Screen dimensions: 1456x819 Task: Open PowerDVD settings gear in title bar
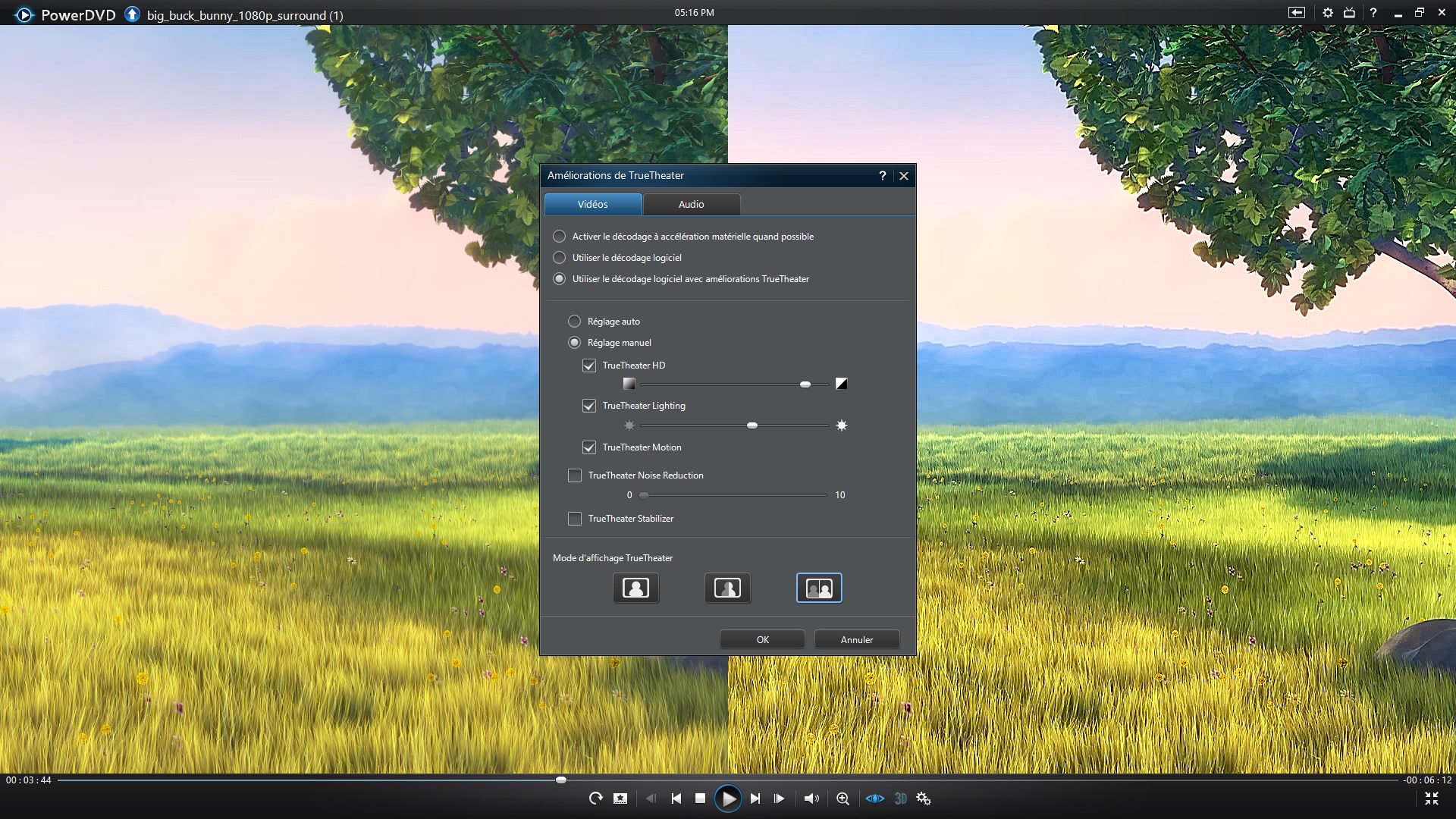pos(1327,13)
